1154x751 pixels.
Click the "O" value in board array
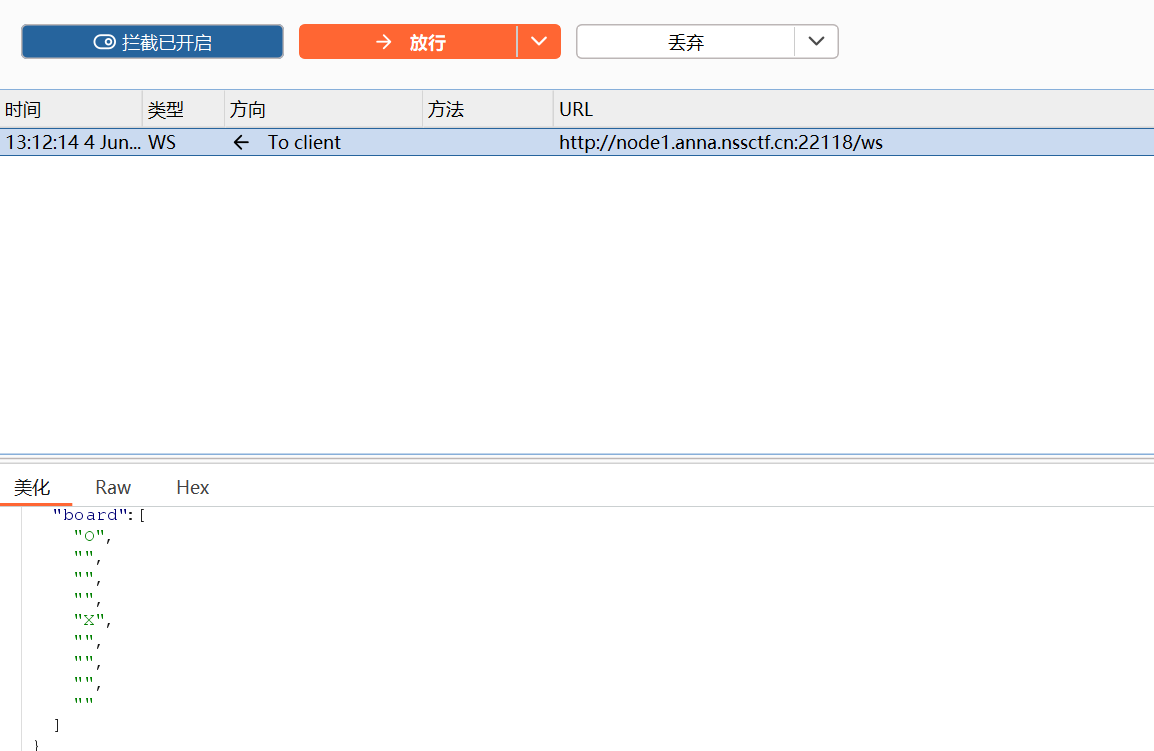pos(89,536)
